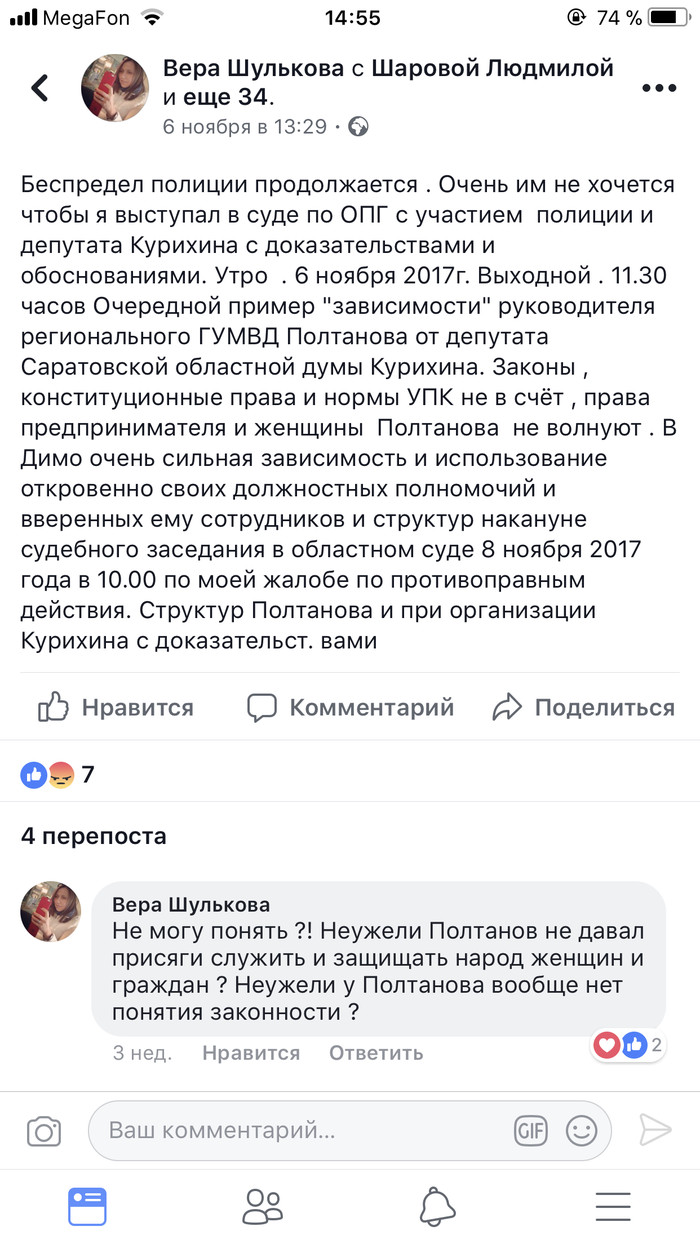
Task: Tap the back arrow icon
Action: [x=40, y=88]
